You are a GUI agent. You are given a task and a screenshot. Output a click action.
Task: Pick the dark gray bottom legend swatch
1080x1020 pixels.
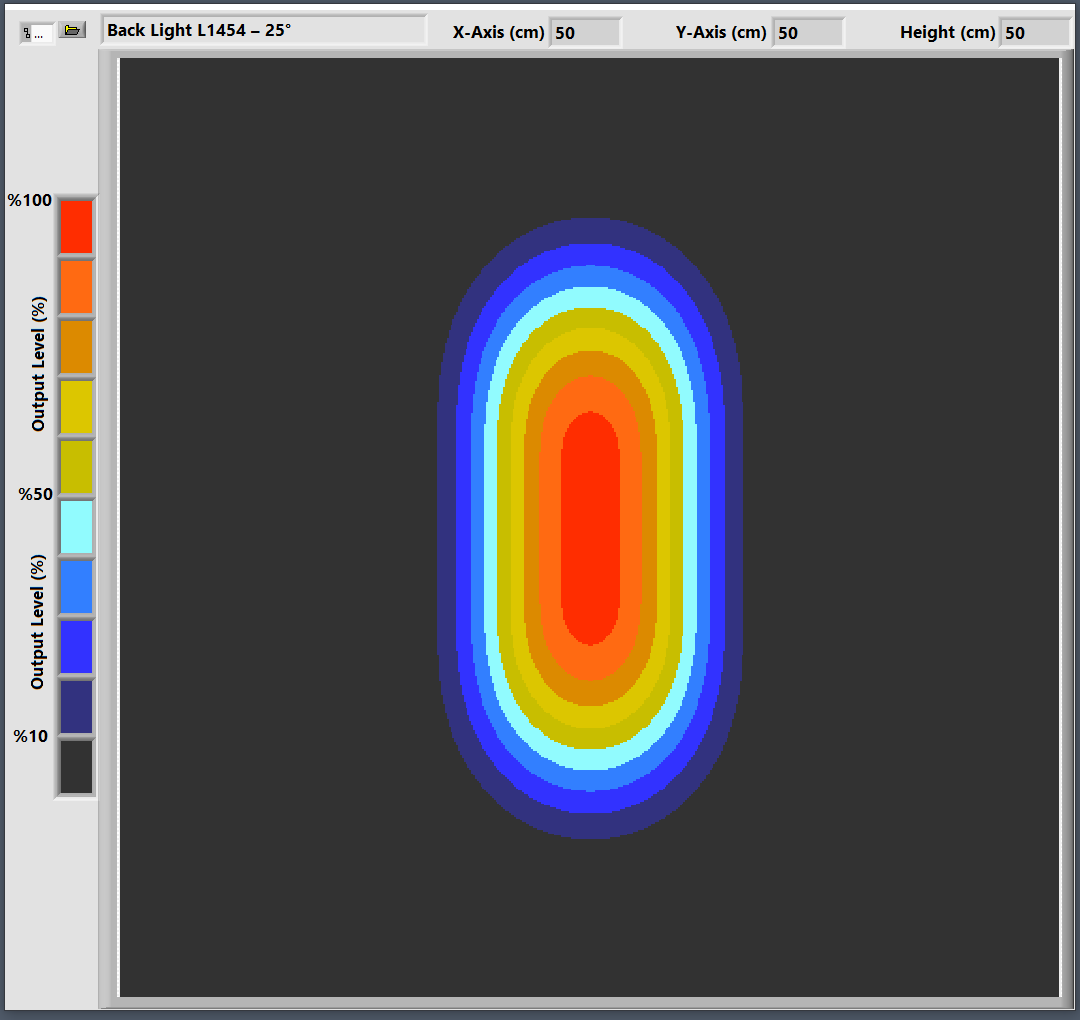pyautogui.click(x=76, y=767)
